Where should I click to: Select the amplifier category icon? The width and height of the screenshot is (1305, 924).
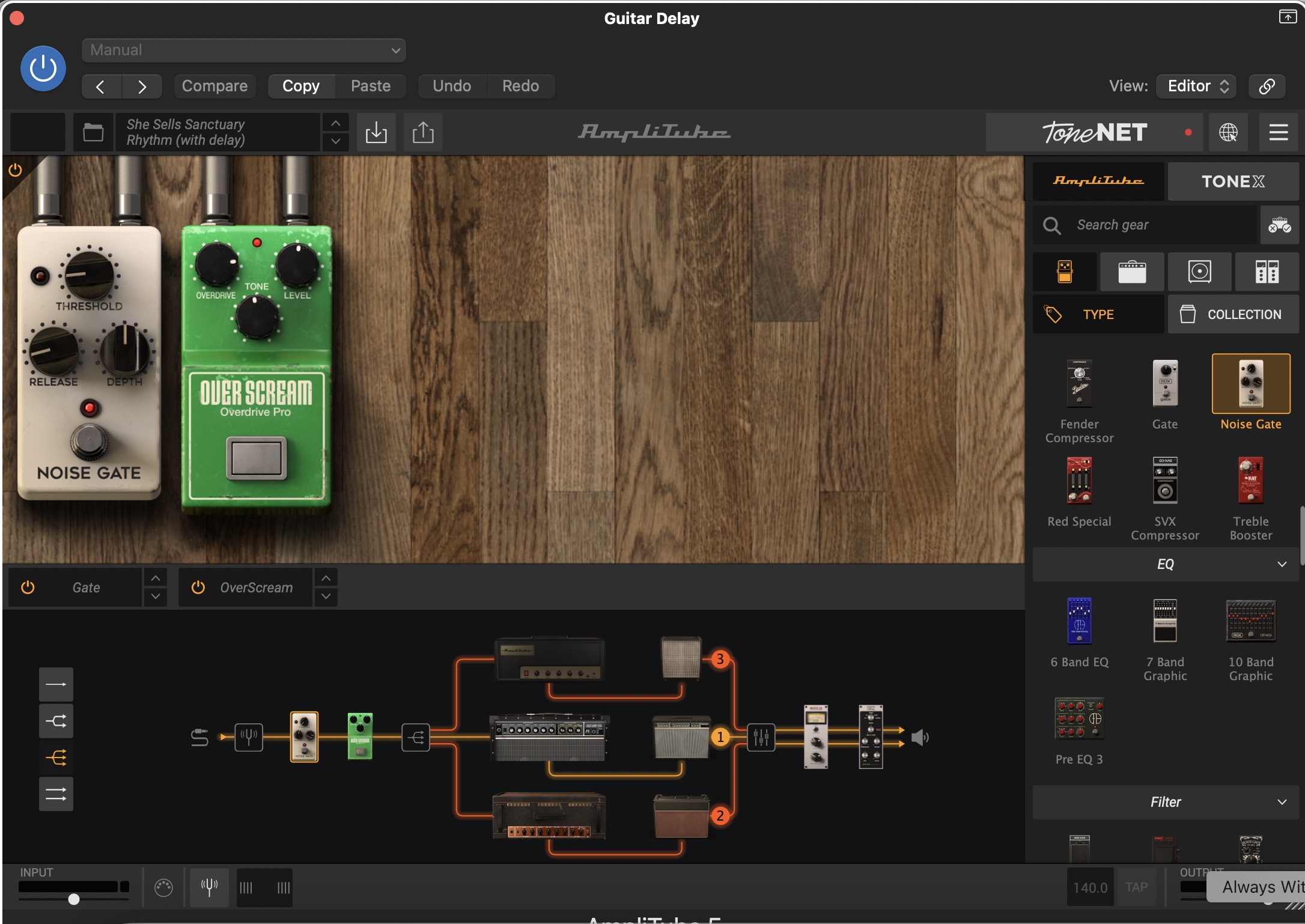pos(1132,272)
